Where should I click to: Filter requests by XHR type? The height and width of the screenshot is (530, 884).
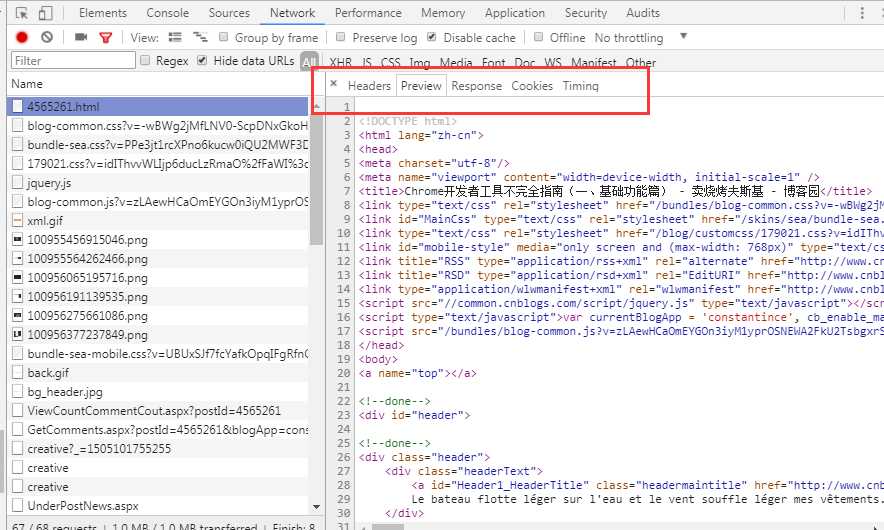pos(341,62)
